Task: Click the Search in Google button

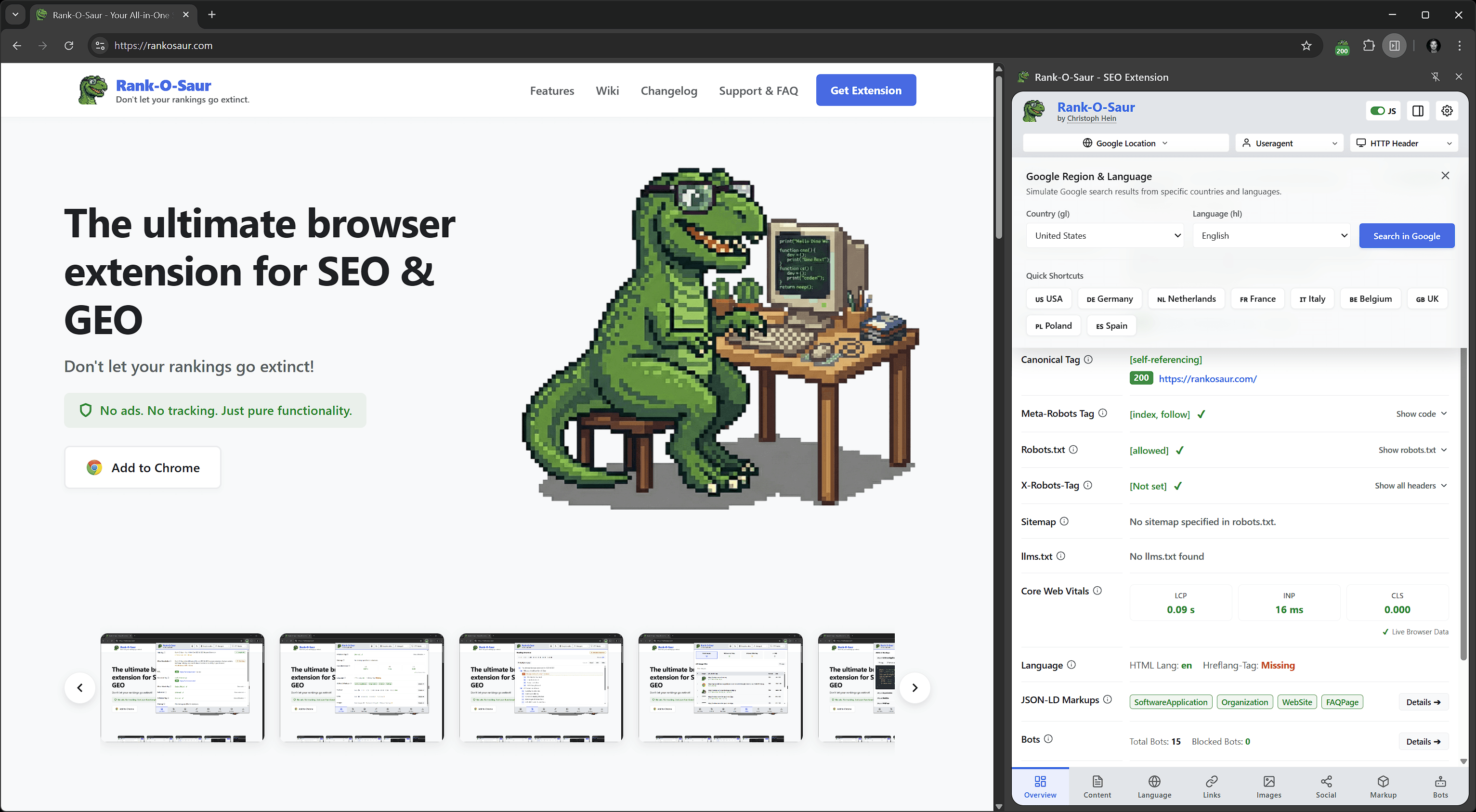Action: coord(1407,235)
